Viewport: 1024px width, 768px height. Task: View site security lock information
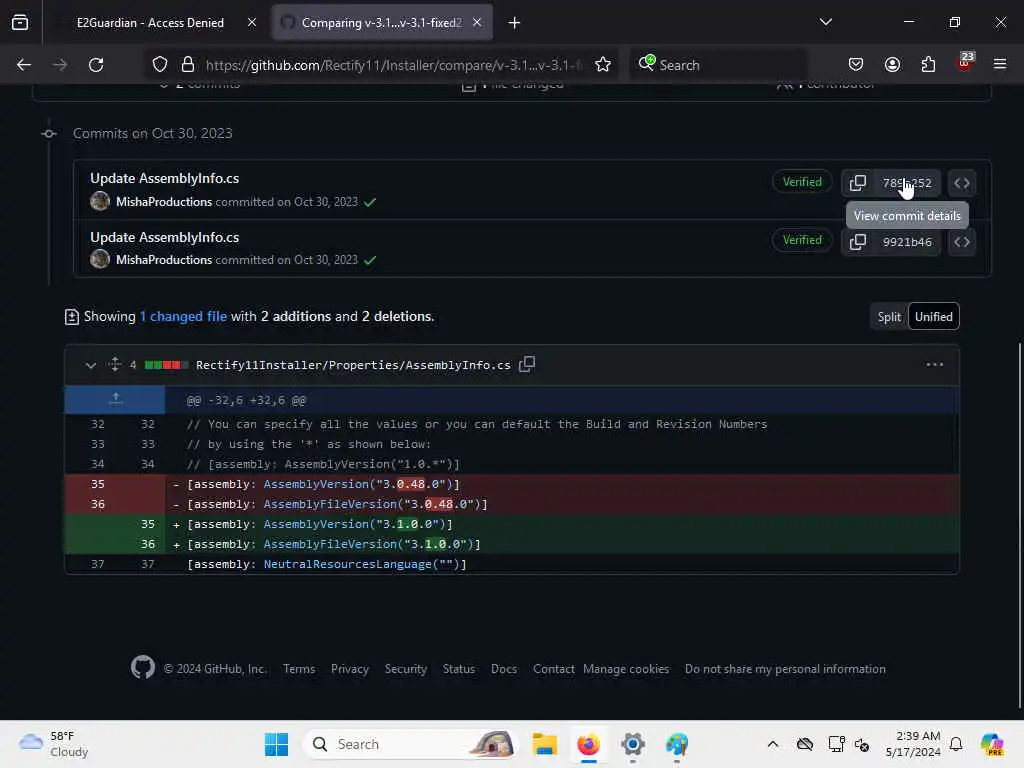(188, 65)
